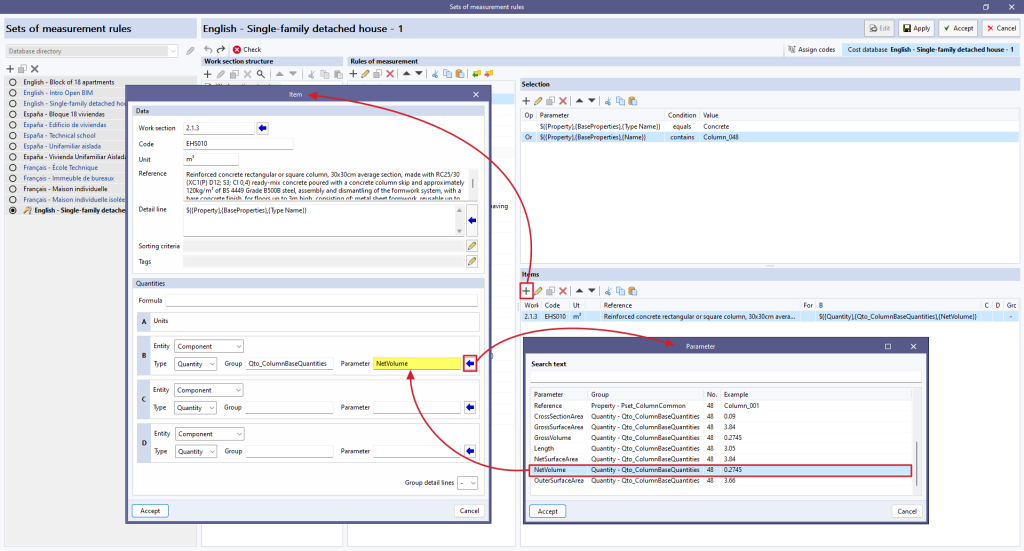Move item down in Items toolbar

pyautogui.click(x=592, y=291)
